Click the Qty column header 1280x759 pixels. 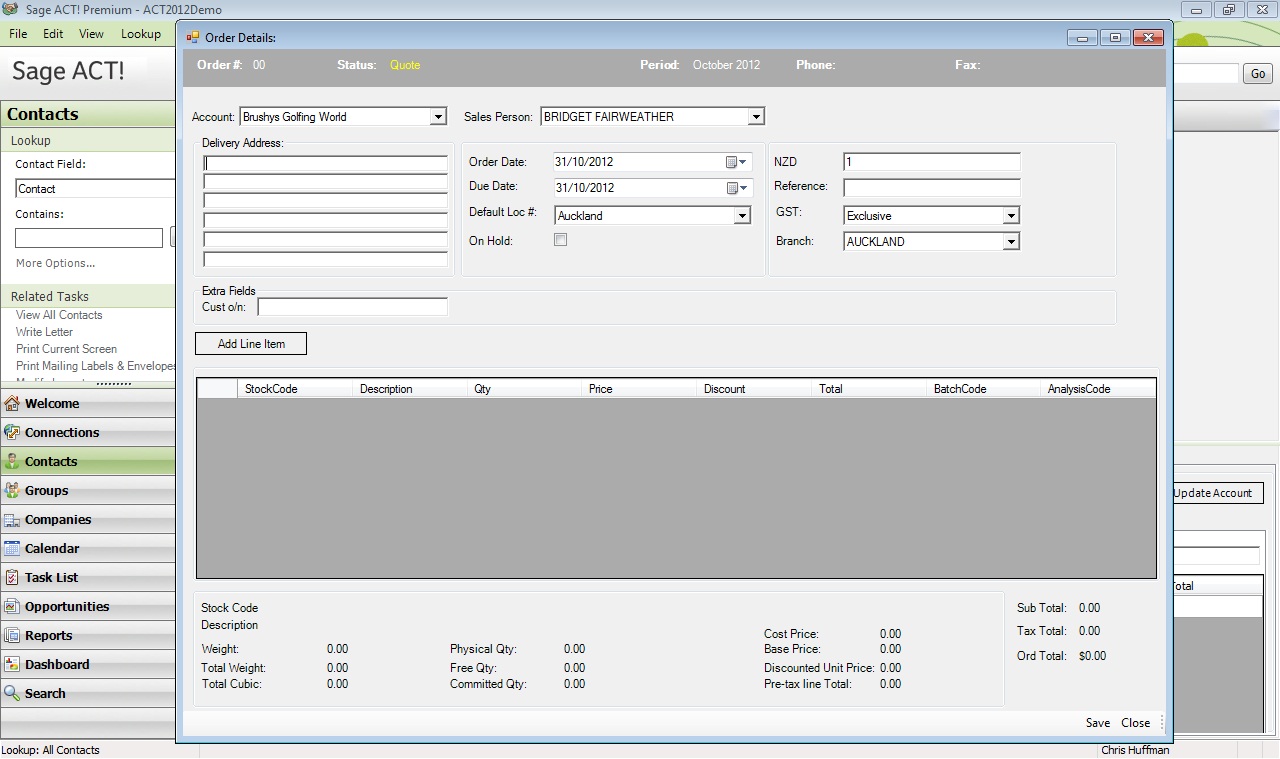[x=524, y=389]
